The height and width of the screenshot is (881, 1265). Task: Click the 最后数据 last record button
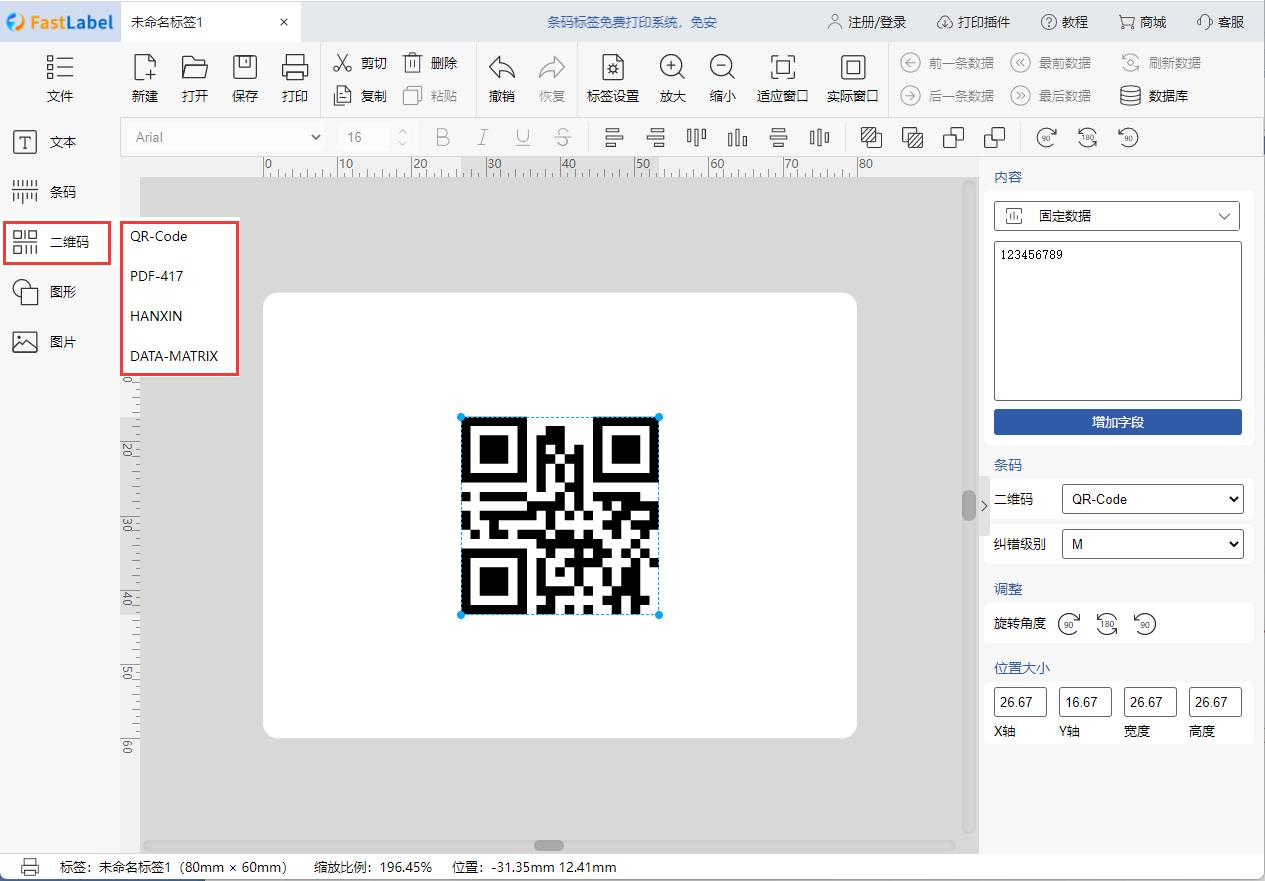tap(1051, 96)
